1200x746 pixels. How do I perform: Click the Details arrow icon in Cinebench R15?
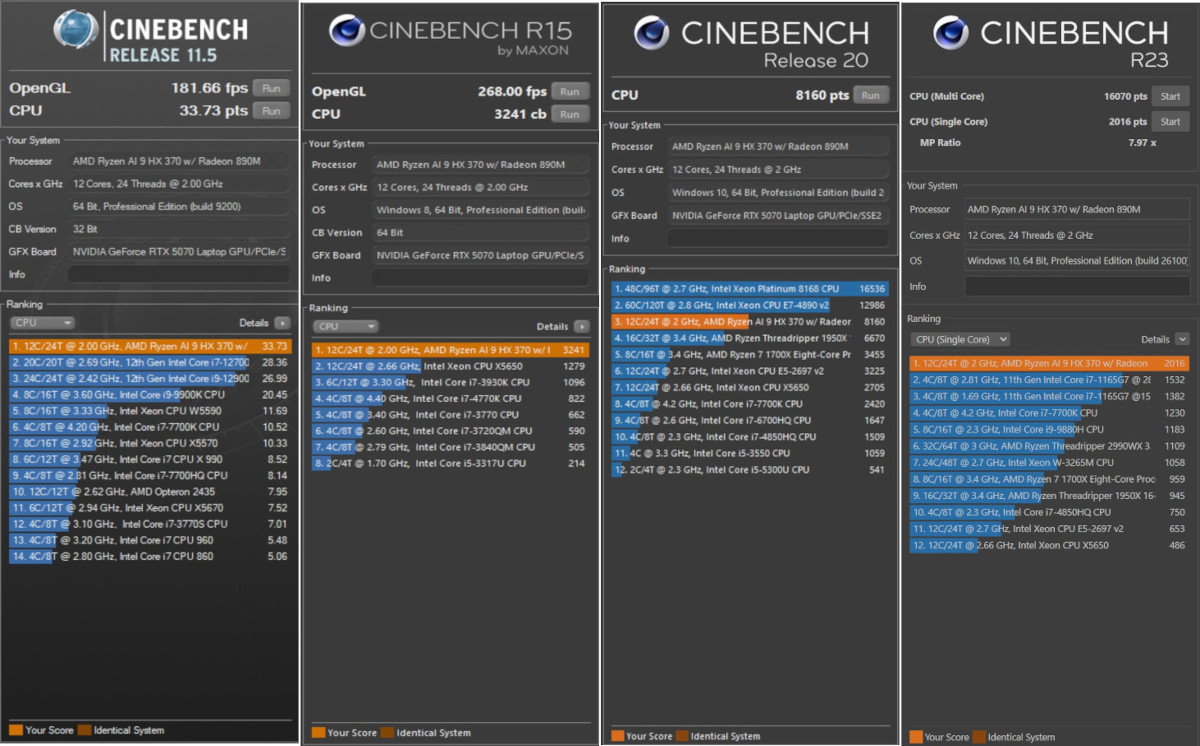click(581, 326)
